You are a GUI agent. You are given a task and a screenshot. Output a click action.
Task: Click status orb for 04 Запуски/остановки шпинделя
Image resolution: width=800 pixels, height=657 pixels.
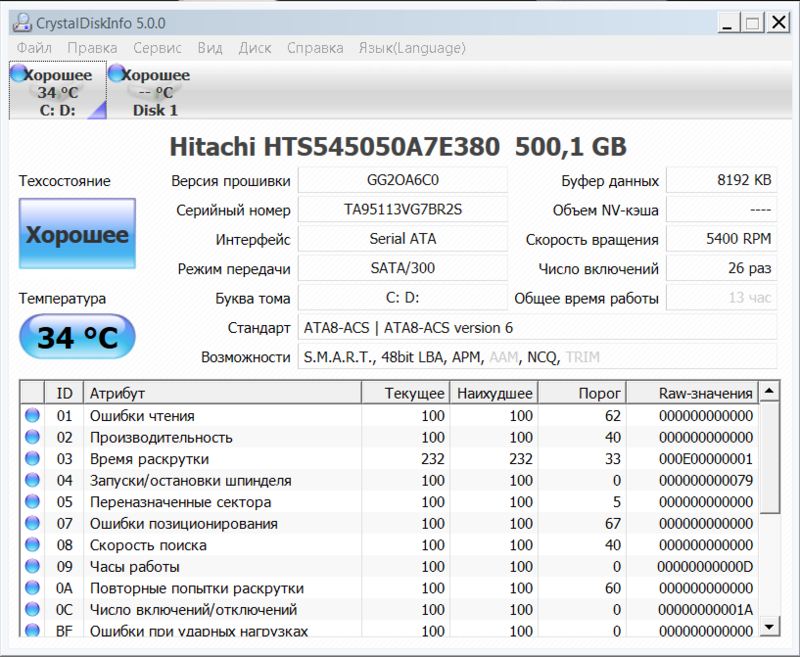coord(32,480)
